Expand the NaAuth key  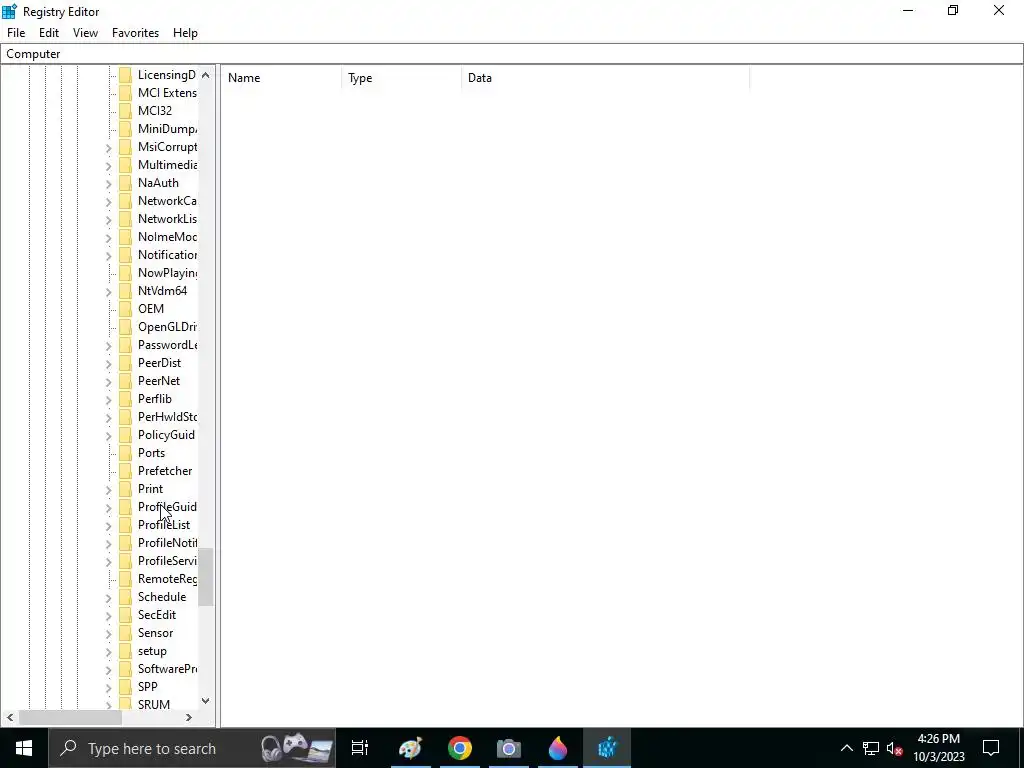click(x=109, y=184)
